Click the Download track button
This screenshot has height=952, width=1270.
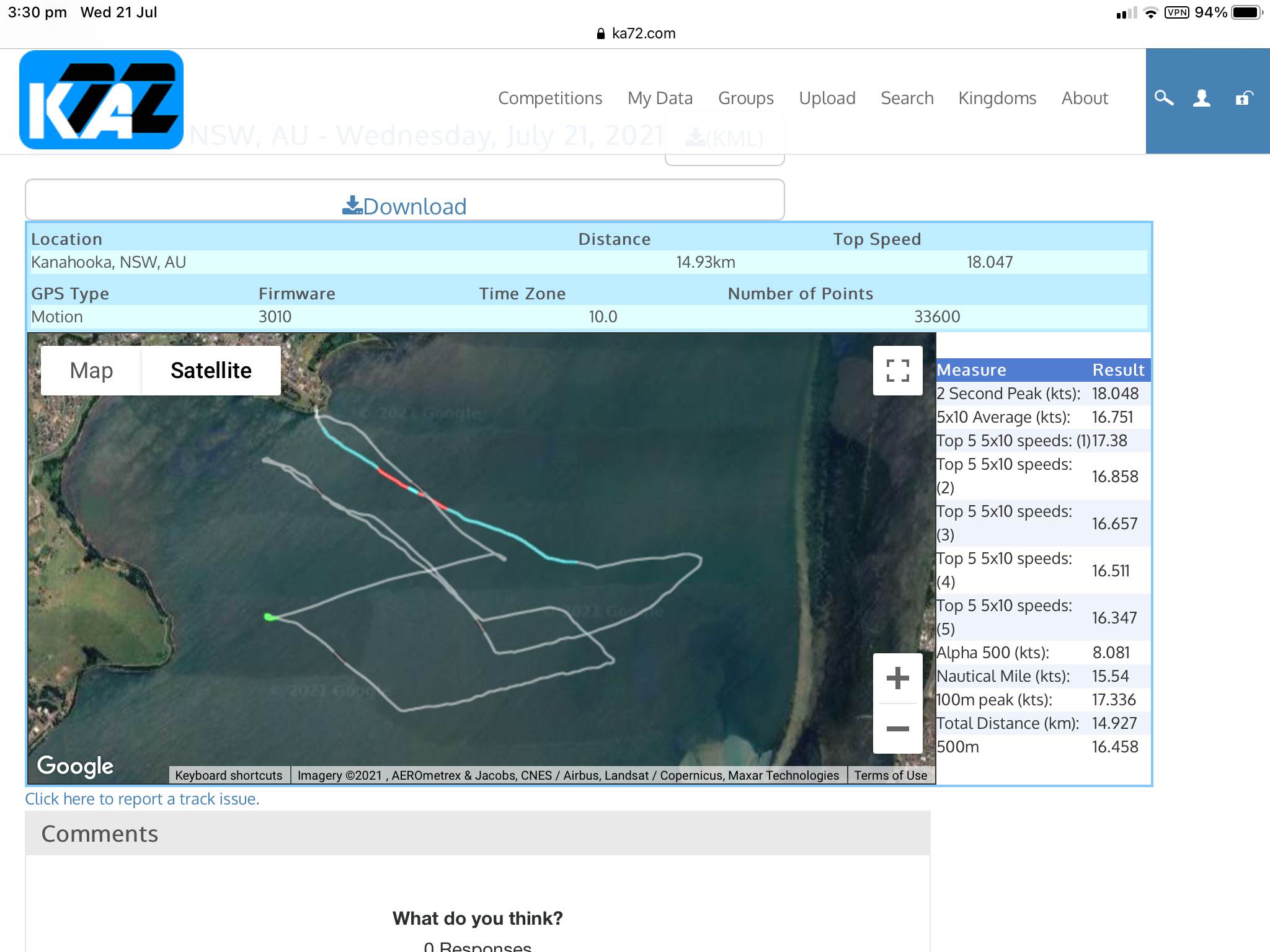[x=404, y=206]
